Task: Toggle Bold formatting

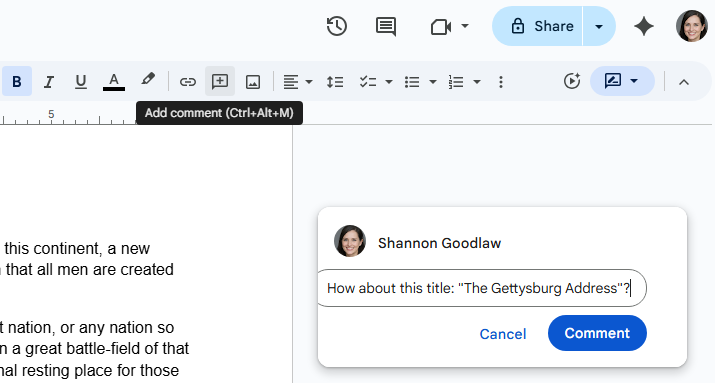Action: 17,82
